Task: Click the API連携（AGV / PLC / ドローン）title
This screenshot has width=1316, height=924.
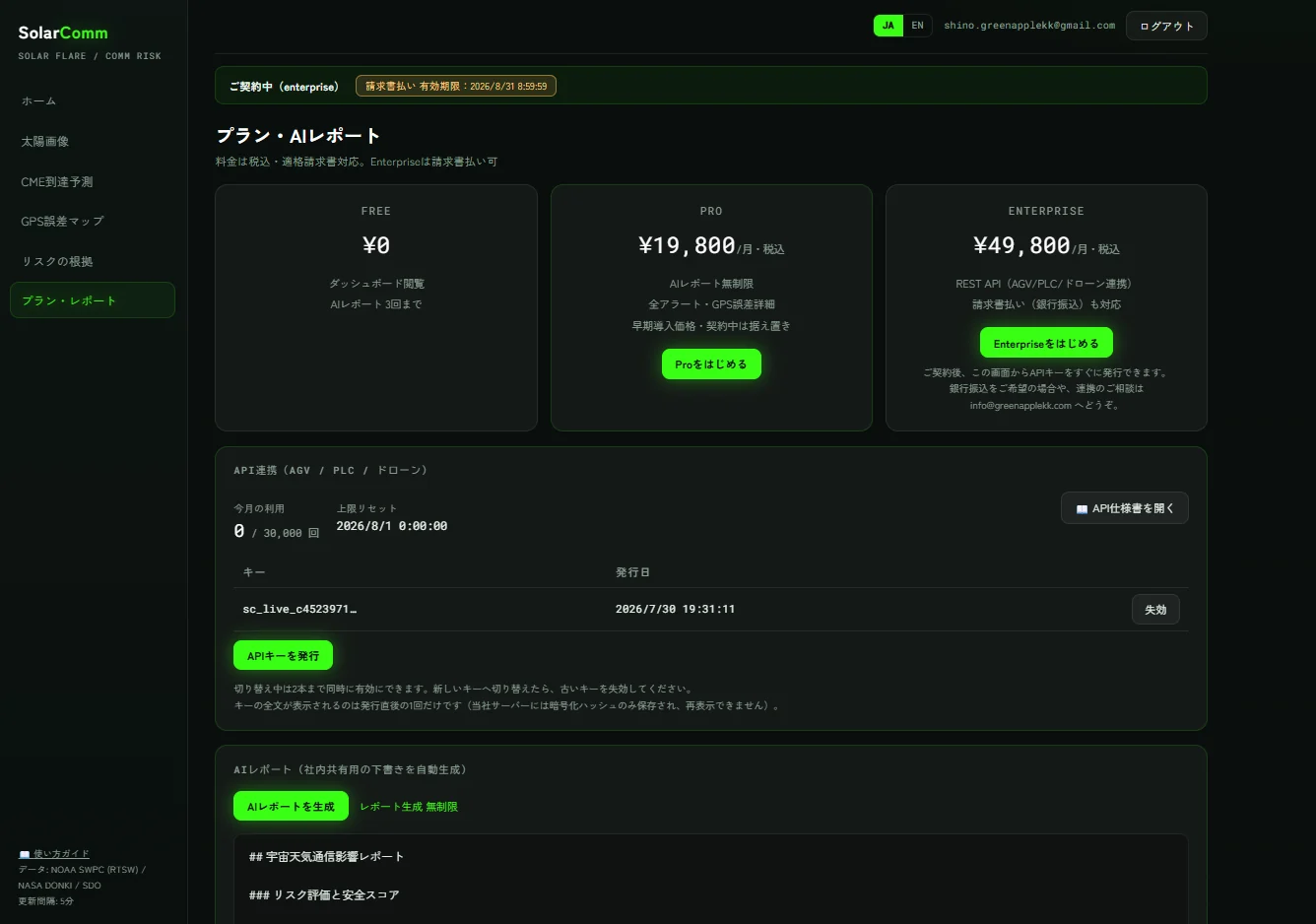Action: coord(330,471)
